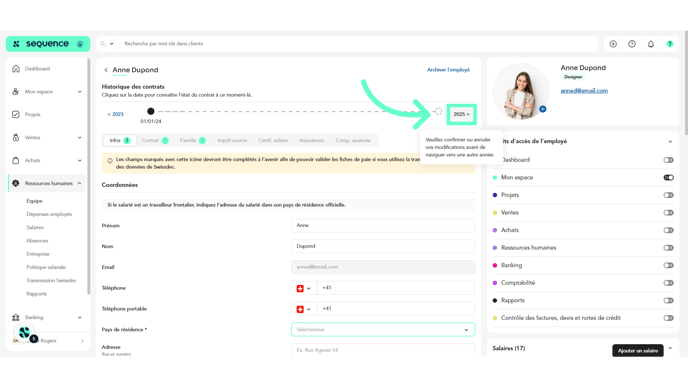Screen dimensions: 688x387
Task: Switch to the Contrat tab
Action: 155,140
